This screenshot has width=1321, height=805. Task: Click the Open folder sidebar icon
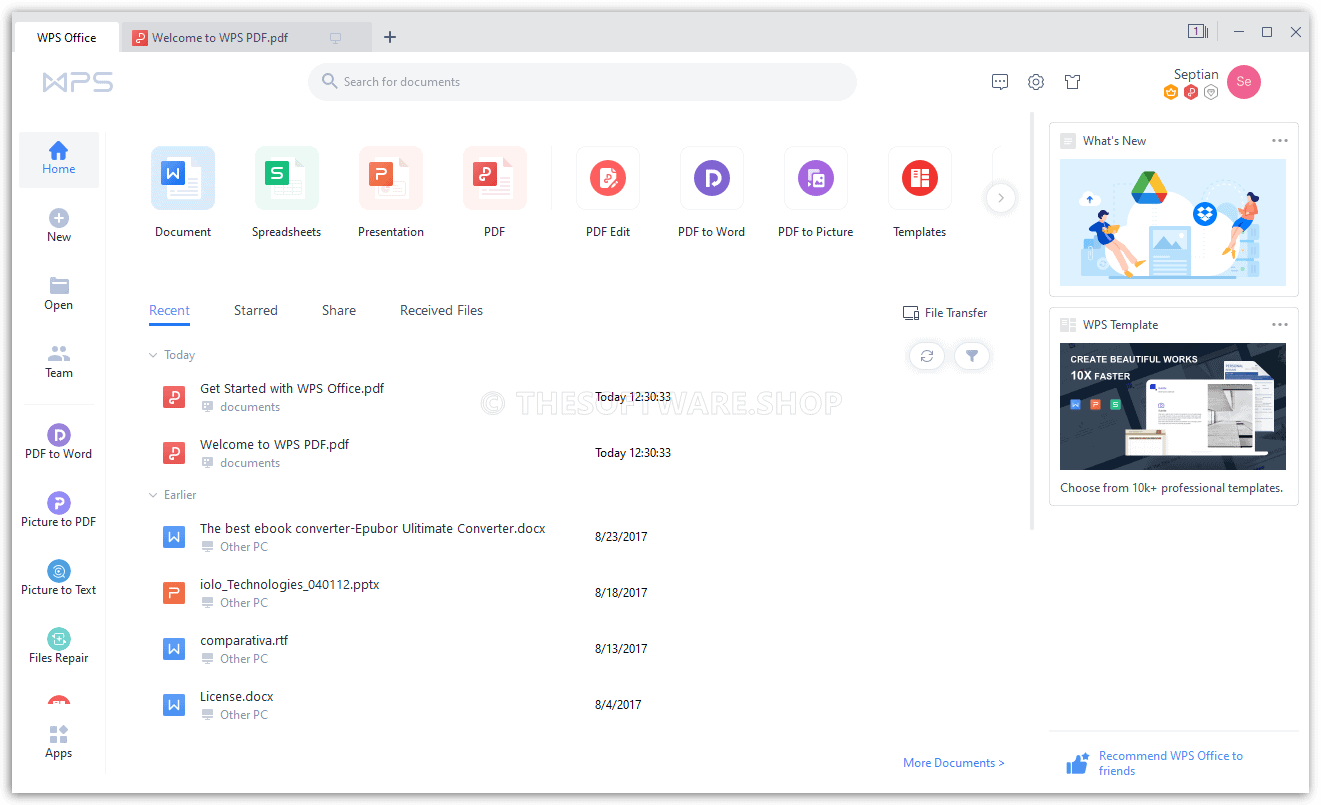point(59,286)
